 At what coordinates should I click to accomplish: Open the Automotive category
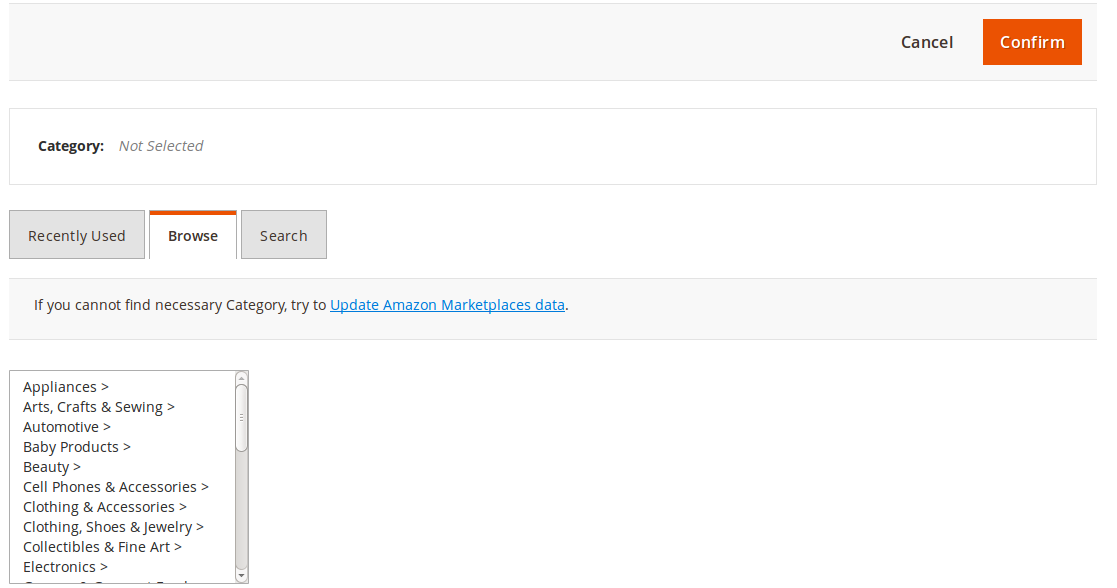[x=67, y=427]
